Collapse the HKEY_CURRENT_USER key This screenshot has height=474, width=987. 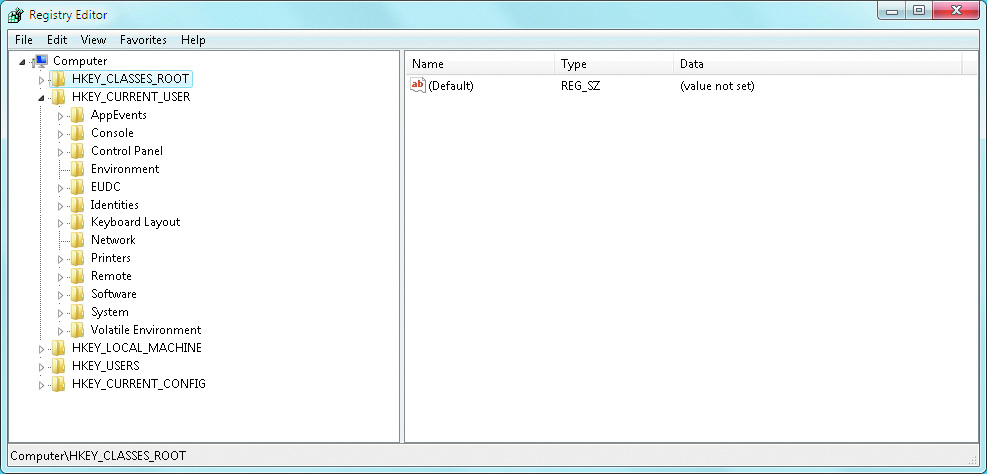42,98
